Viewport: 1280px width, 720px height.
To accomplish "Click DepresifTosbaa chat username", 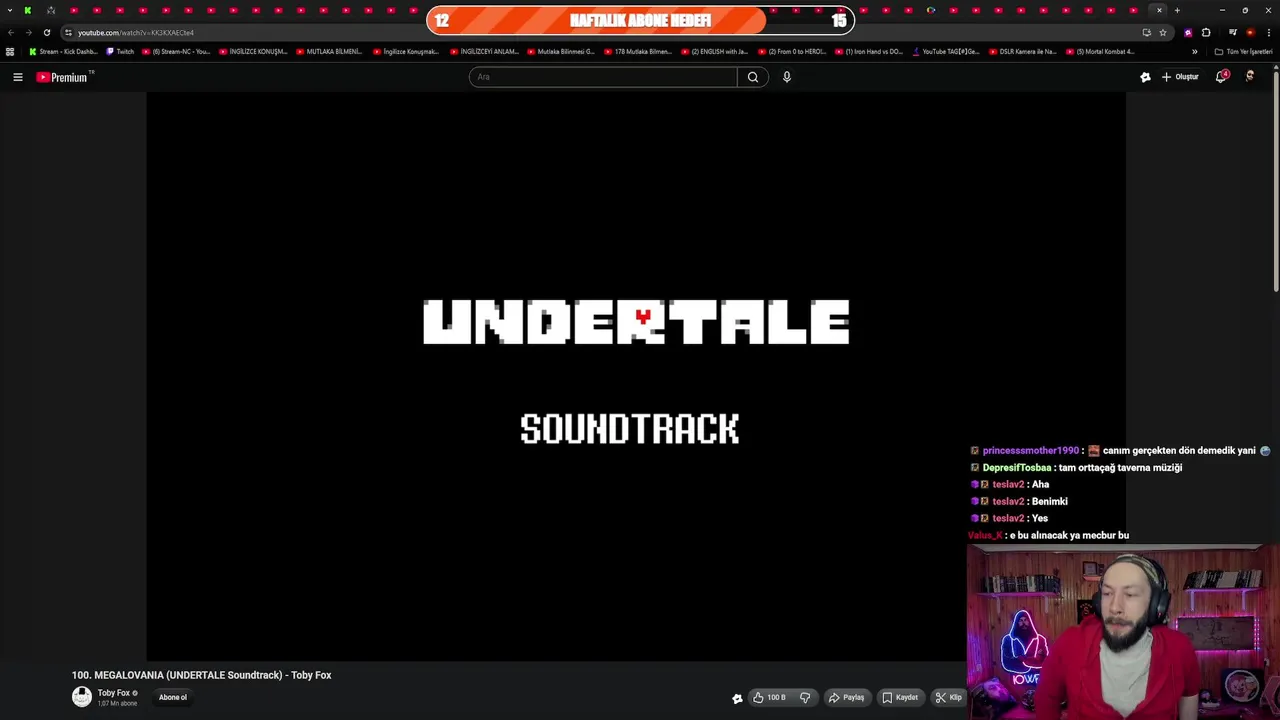I will (x=1017, y=467).
